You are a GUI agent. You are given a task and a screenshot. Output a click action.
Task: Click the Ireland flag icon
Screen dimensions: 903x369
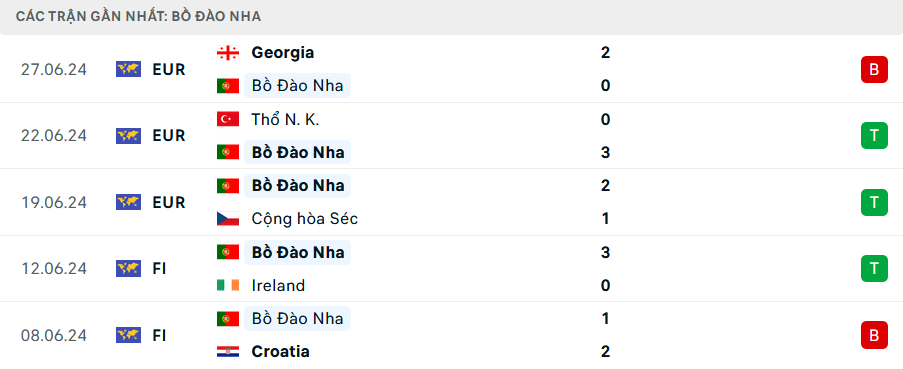[227, 286]
